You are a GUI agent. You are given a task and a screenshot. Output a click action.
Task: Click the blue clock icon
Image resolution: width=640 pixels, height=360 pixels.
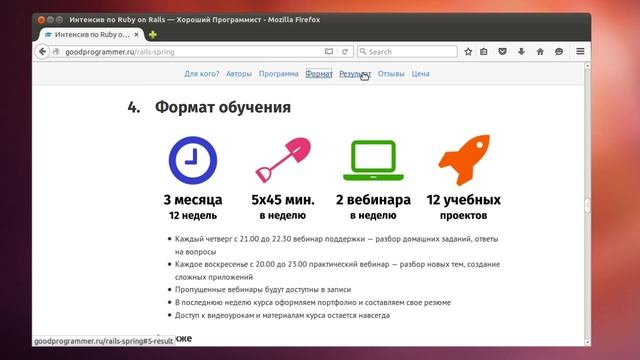pos(193,160)
